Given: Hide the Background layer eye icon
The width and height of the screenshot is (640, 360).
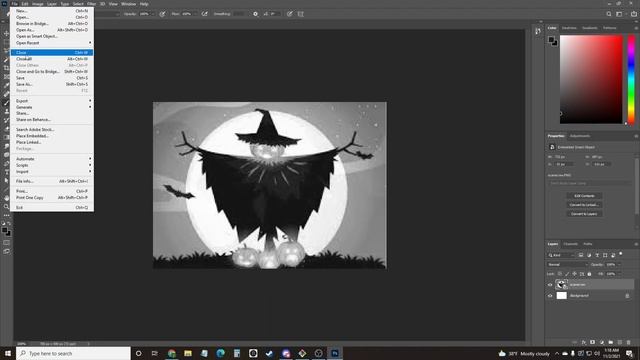Looking at the screenshot, I should 550,296.
